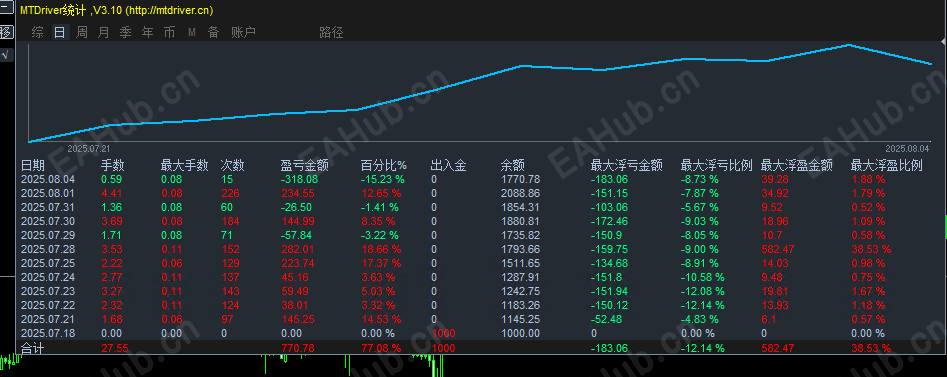Click the 282.01 profit value
Screen dimensions: 947x377
pyautogui.click(x=297, y=249)
